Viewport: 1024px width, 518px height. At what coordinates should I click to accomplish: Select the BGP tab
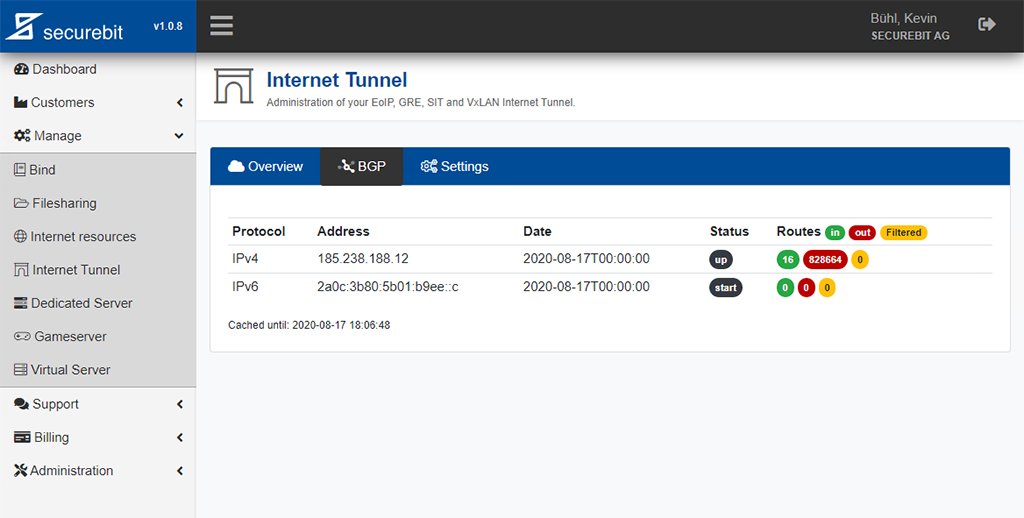361,167
